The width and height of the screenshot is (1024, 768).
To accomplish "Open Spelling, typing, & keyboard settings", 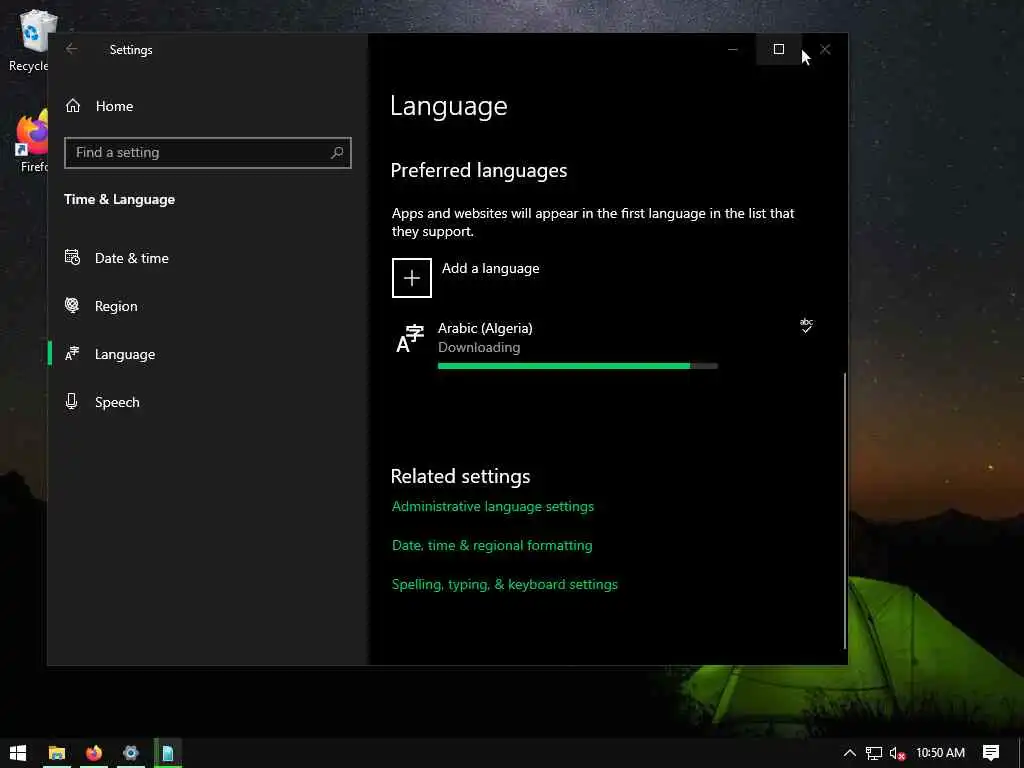I will click(505, 584).
